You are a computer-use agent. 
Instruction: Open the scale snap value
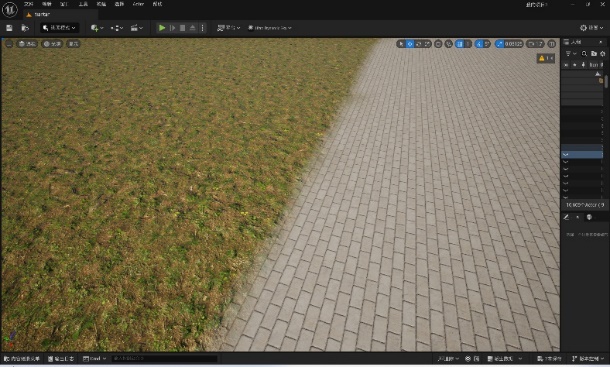513,44
